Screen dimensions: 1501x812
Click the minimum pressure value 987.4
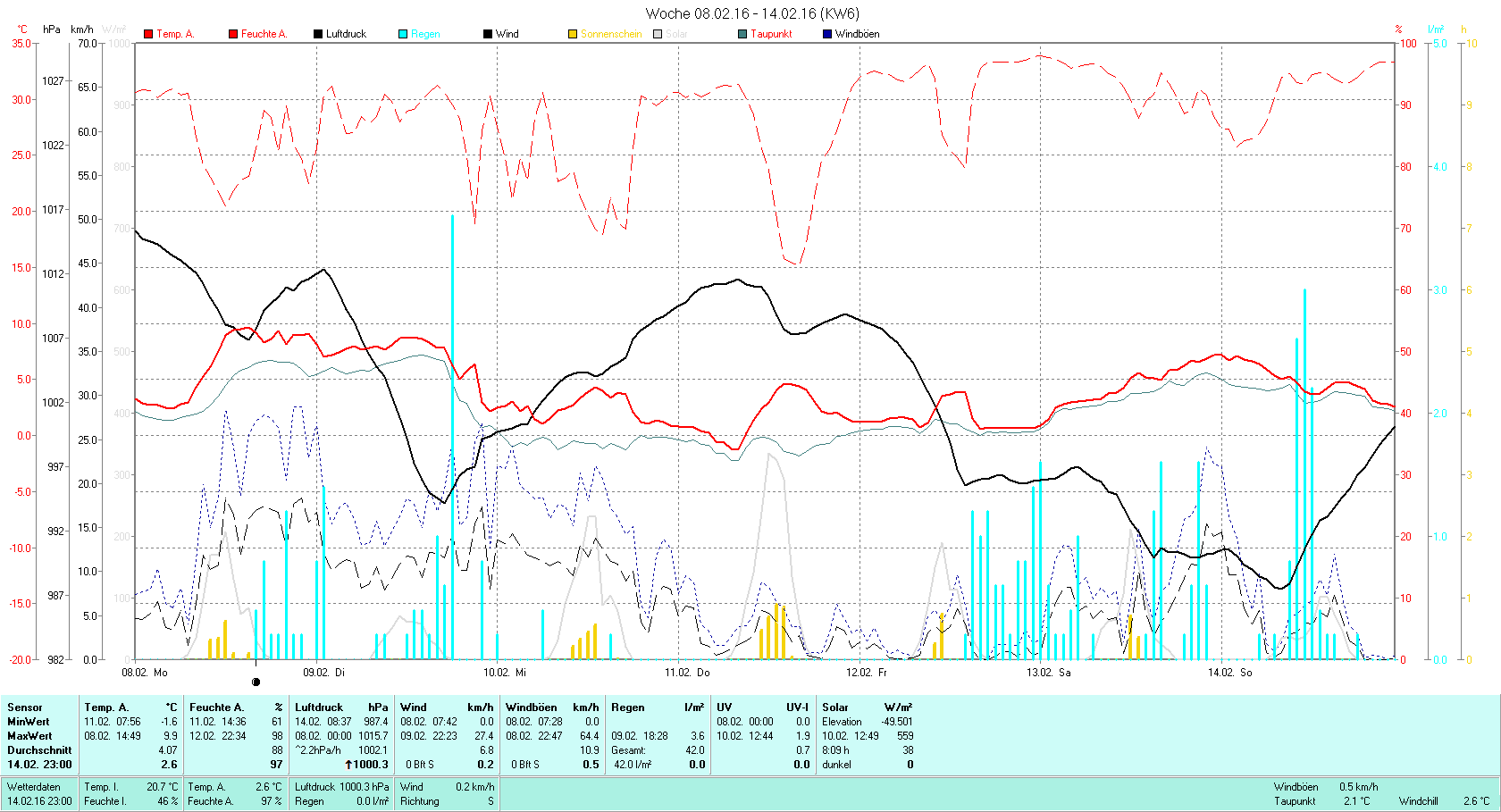point(376,722)
